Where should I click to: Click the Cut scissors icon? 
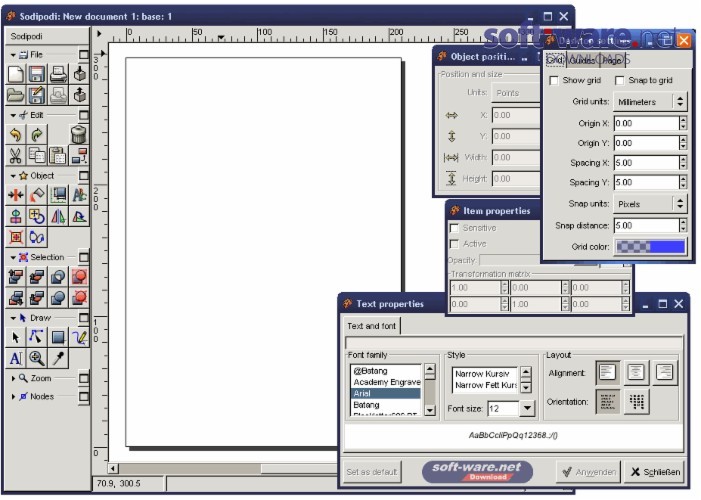point(16,155)
